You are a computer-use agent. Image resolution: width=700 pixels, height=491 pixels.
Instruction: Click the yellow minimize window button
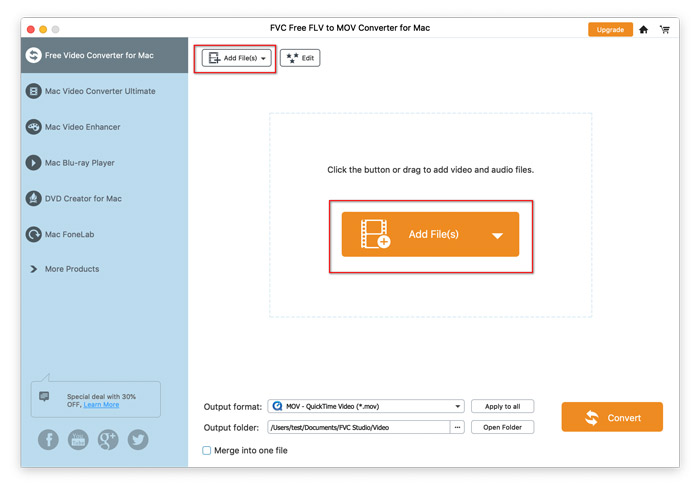click(x=43, y=29)
